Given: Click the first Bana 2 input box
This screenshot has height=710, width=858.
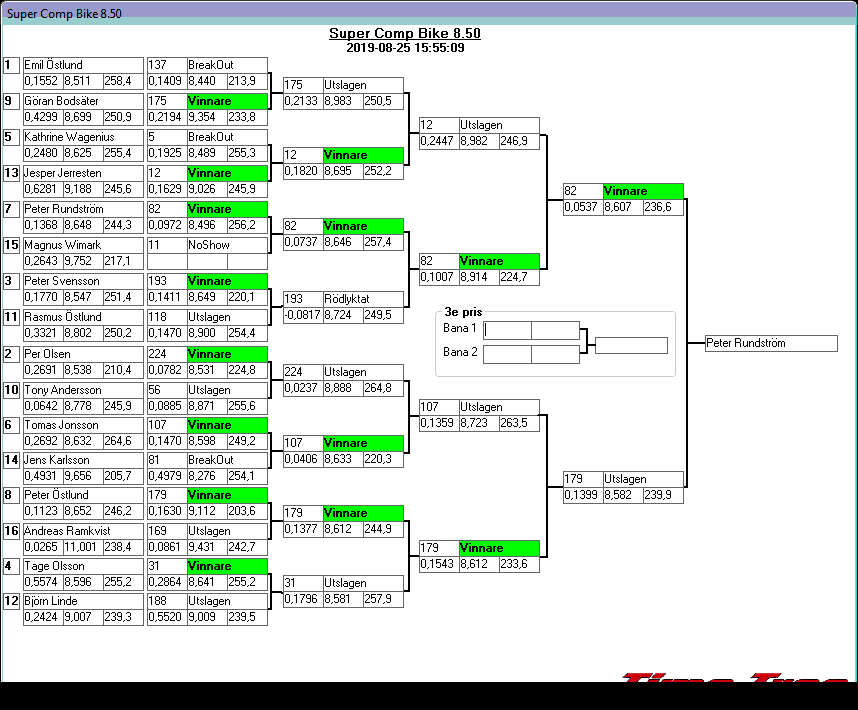Looking at the screenshot, I should (x=508, y=354).
